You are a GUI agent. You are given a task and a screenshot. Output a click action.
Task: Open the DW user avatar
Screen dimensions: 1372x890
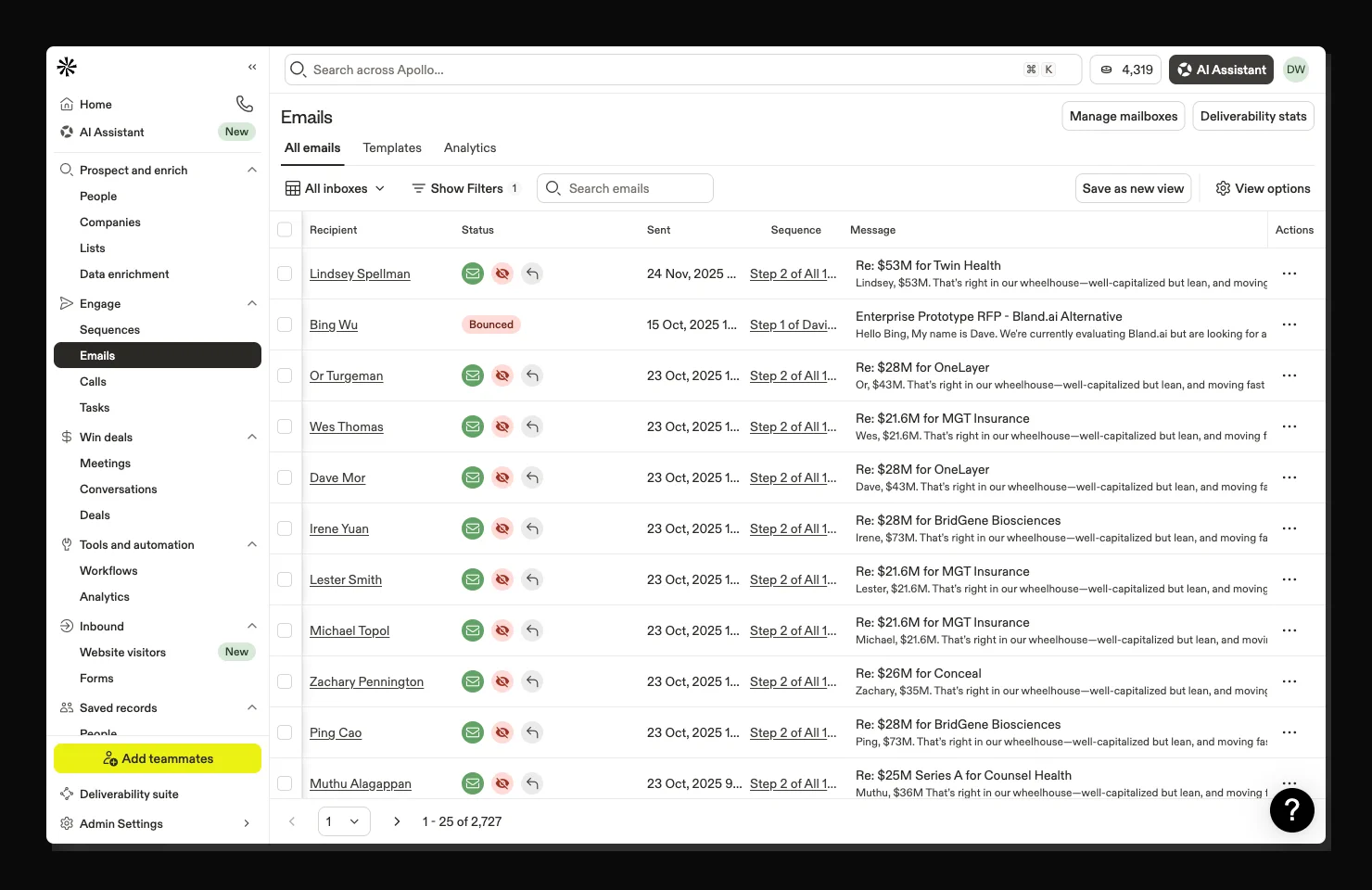1296,70
